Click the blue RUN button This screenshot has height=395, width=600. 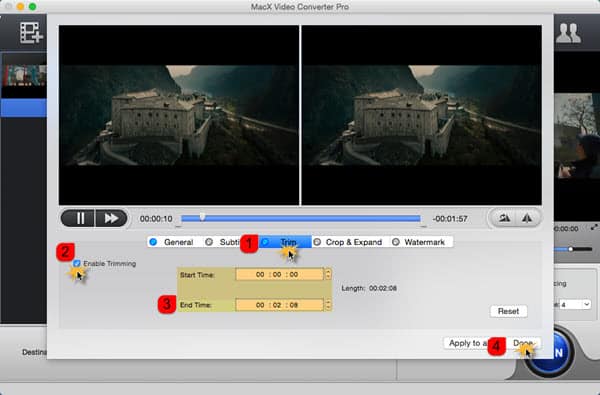coord(549,353)
